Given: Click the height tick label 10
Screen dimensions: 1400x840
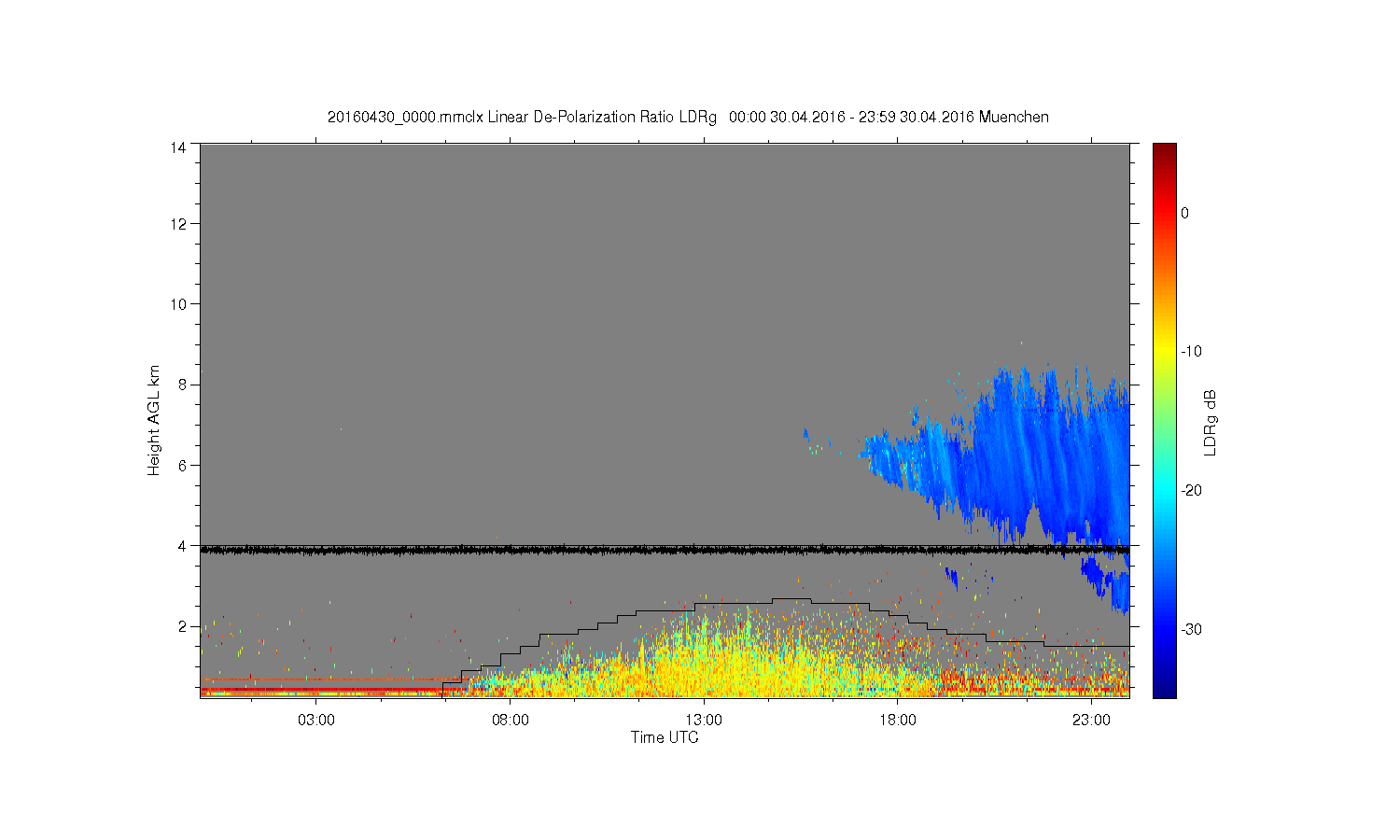Looking at the screenshot, I should coord(178,304).
